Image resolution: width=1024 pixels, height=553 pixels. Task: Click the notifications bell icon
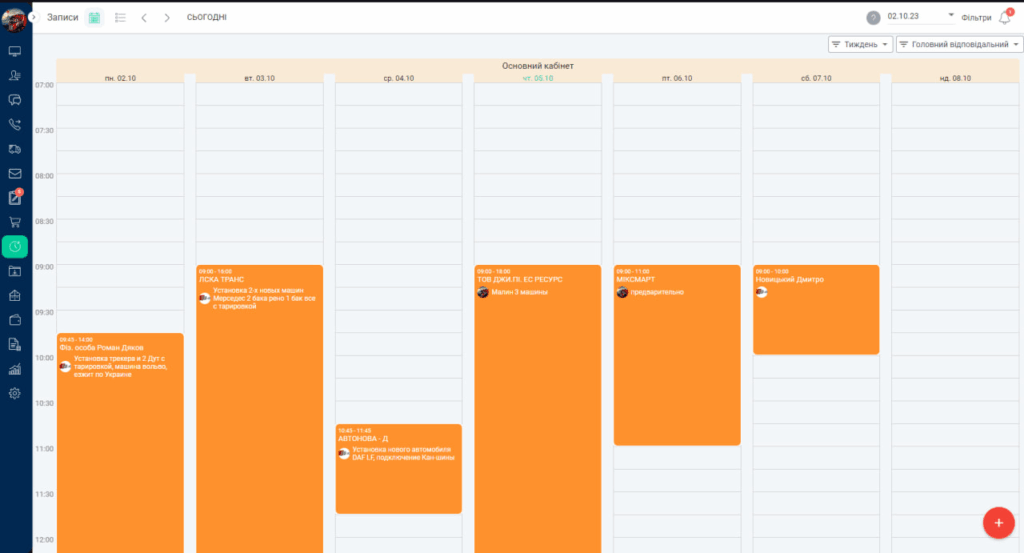(x=1005, y=17)
